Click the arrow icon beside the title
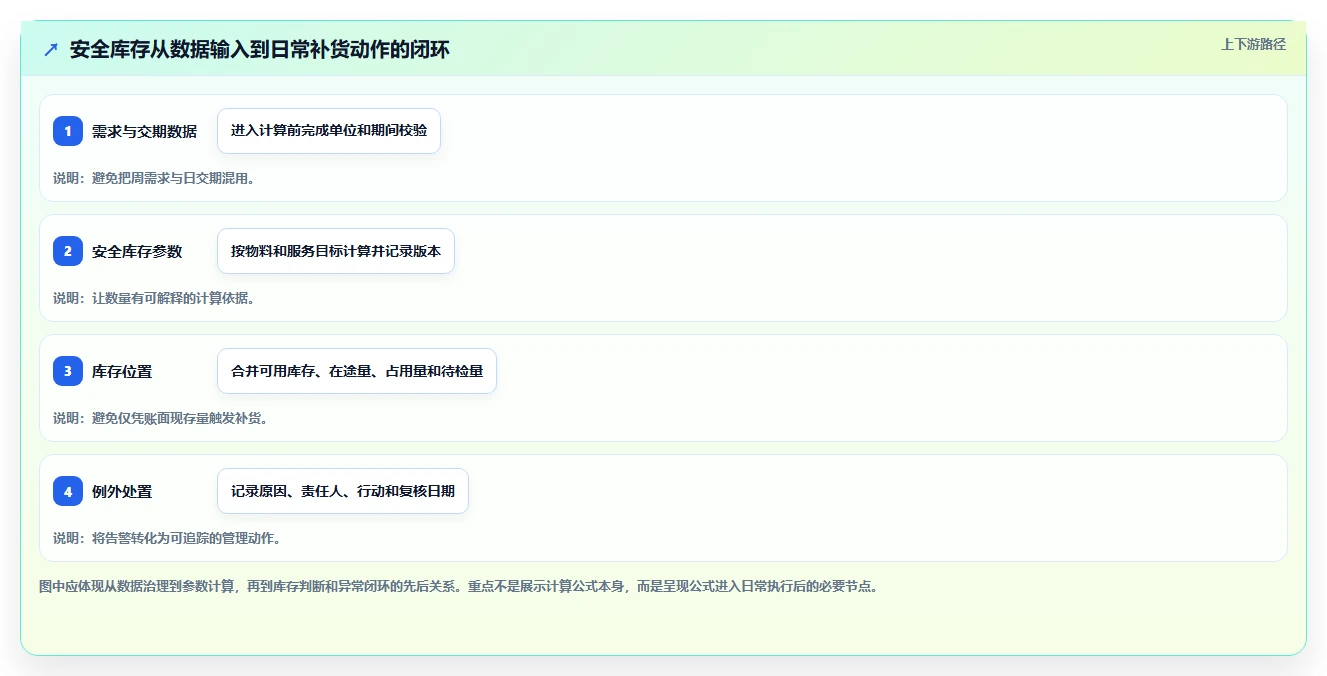This screenshot has width=1327, height=676. pyautogui.click(x=51, y=49)
